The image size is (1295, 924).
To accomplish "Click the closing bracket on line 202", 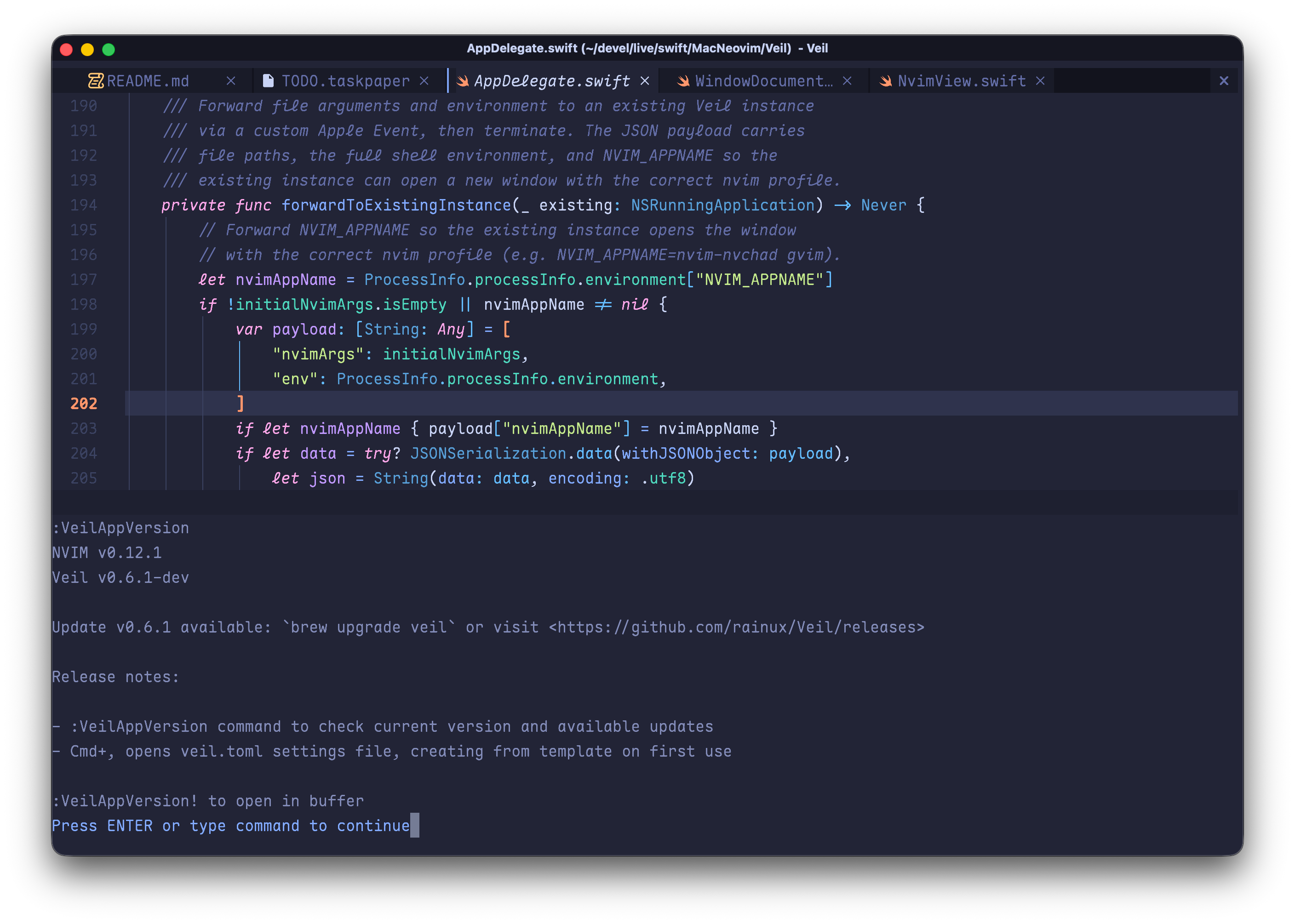I will (240, 404).
